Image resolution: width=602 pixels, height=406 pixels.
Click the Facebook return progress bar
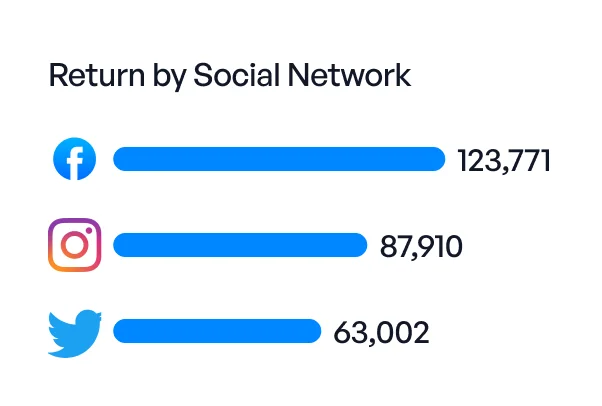click(x=279, y=160)
